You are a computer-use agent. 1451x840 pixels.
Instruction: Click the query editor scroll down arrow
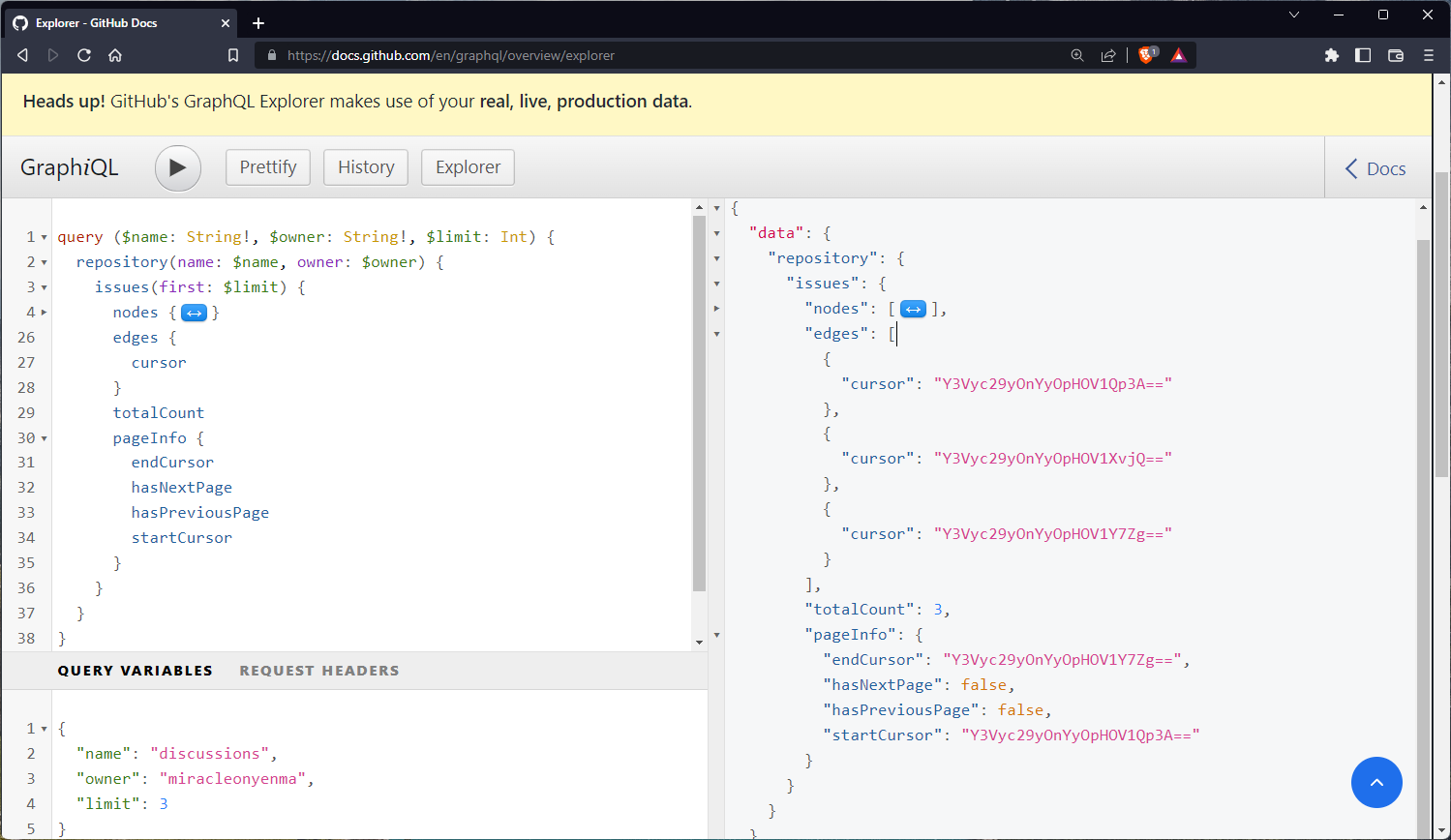click(699, 643)
